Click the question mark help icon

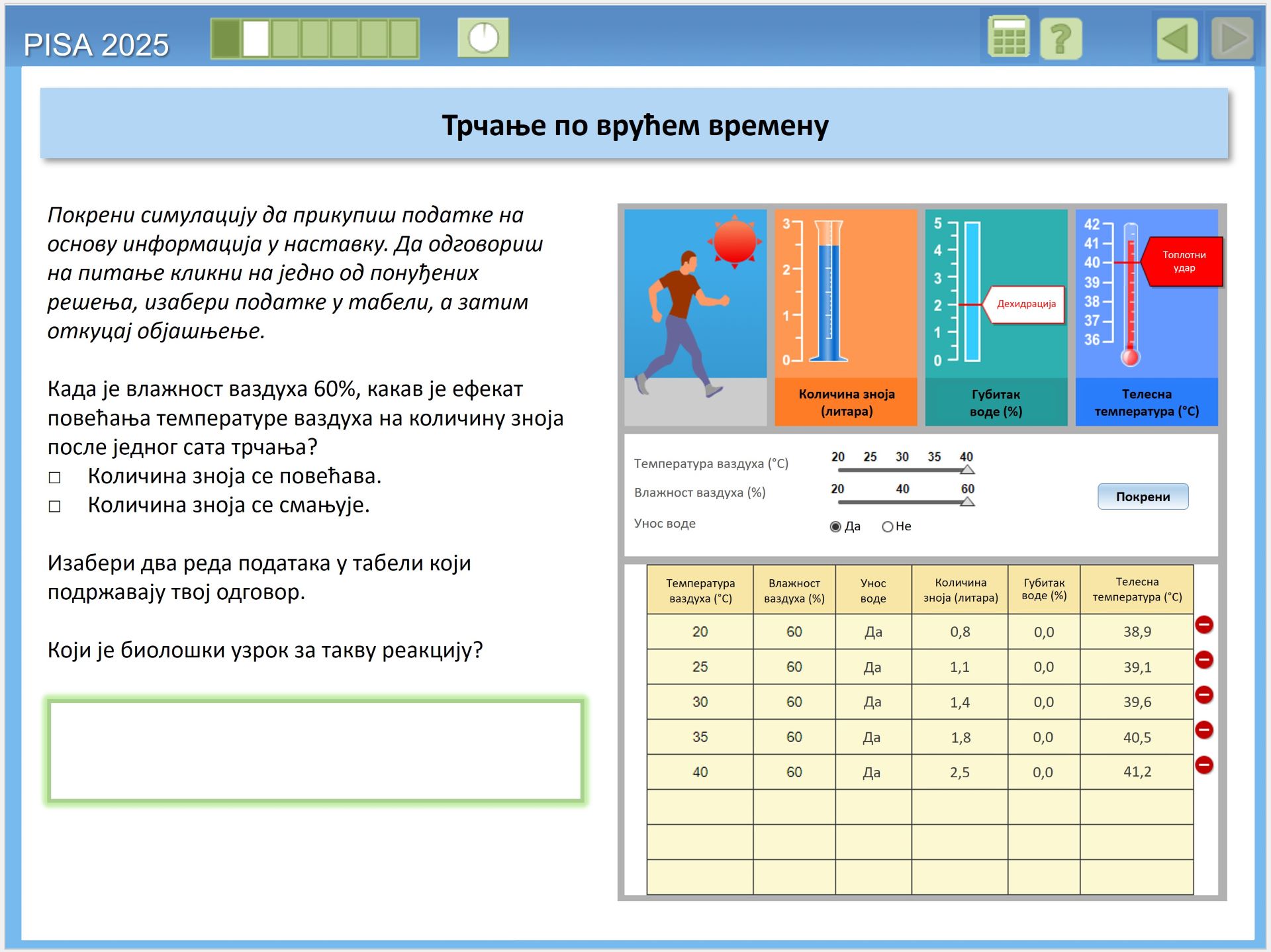click(1060, 39)
